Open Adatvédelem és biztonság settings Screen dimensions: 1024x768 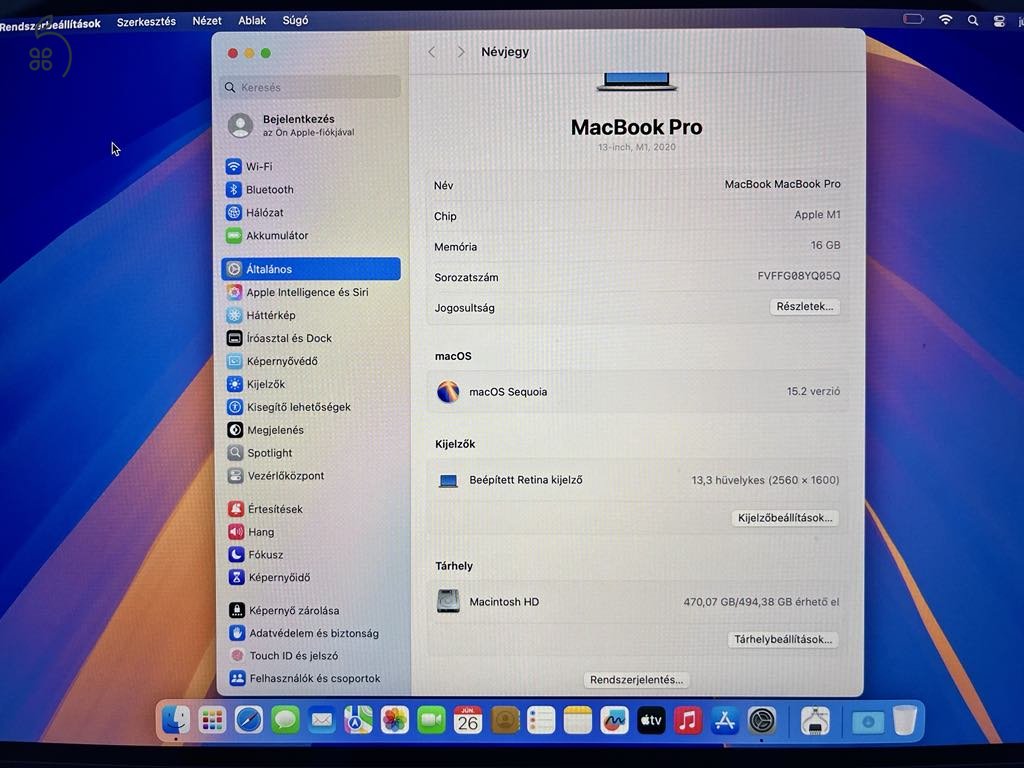304,633
